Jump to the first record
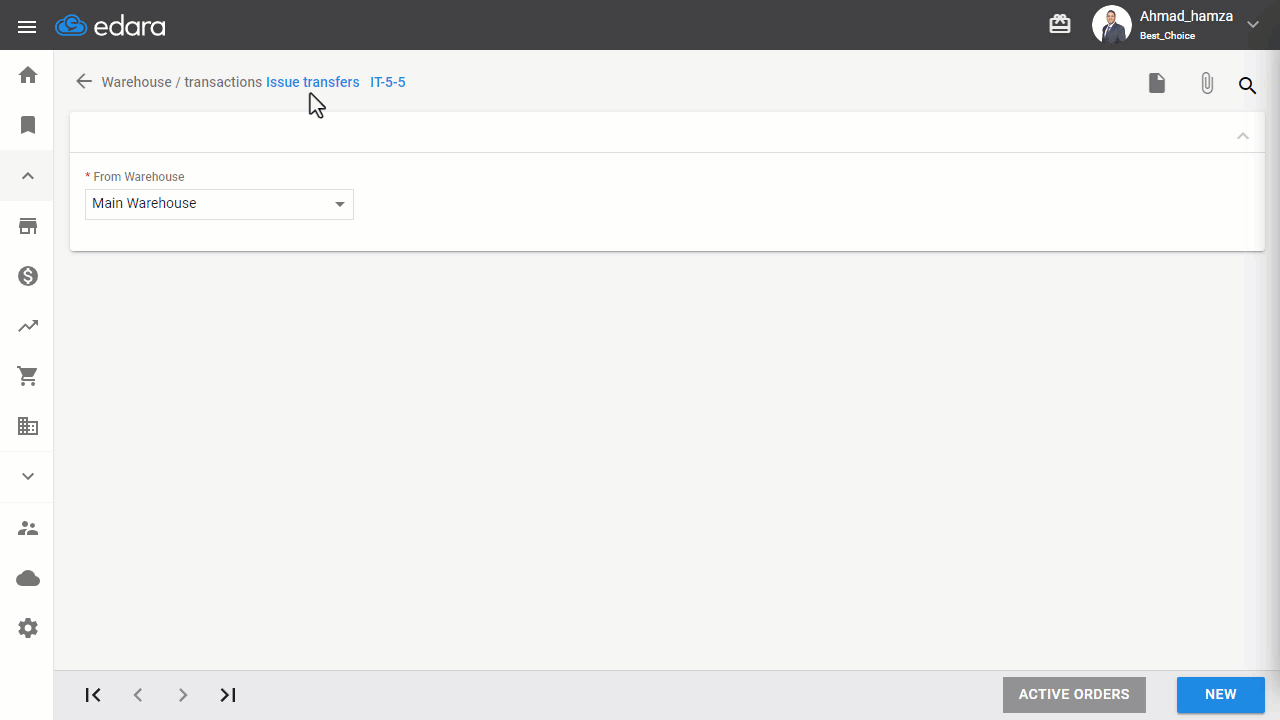The width and height of the screenshot is (1280, 720). click(93, 695)
